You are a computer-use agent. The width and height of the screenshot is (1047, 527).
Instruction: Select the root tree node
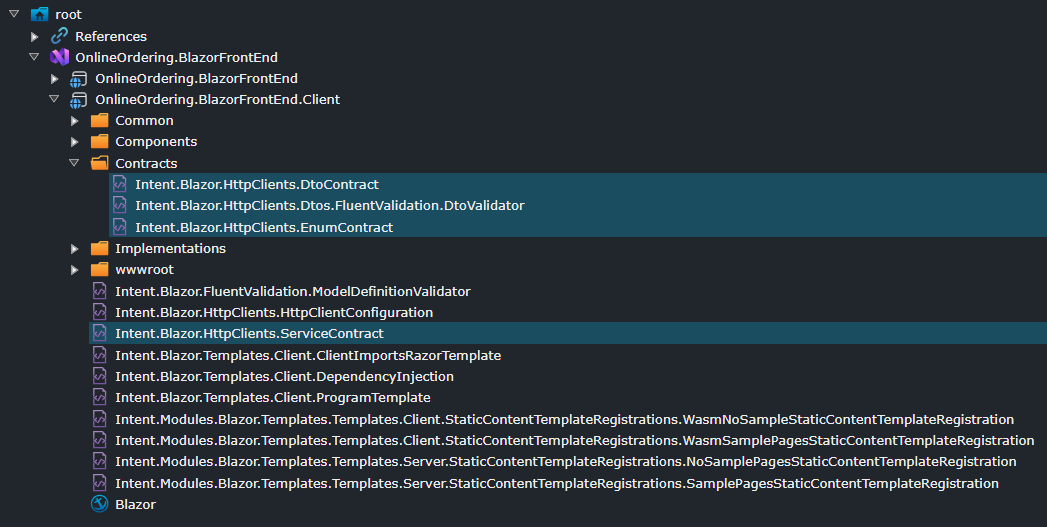(69, 14)
